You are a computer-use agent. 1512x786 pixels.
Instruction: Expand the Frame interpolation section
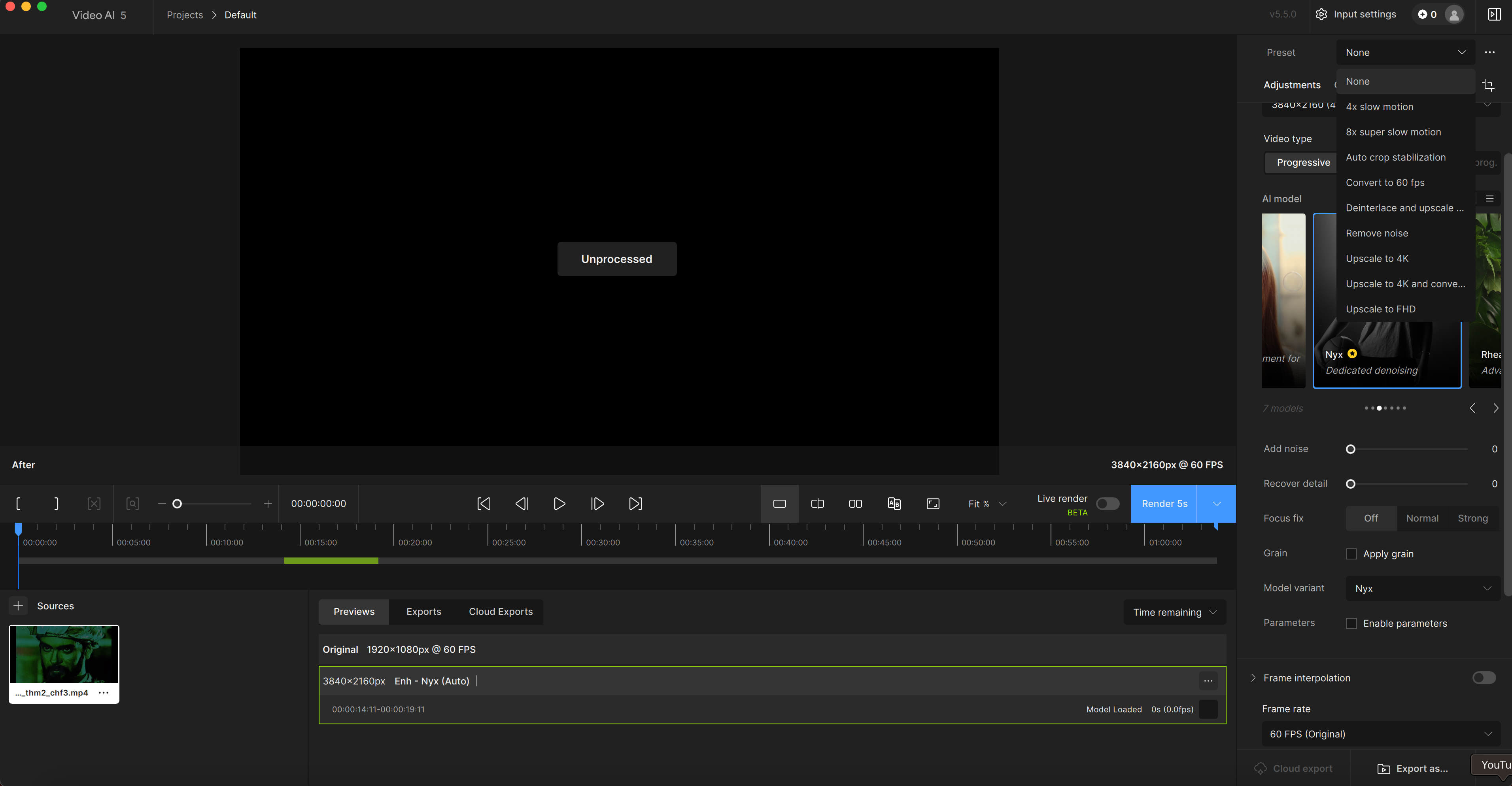click(x=1253, y=678)
